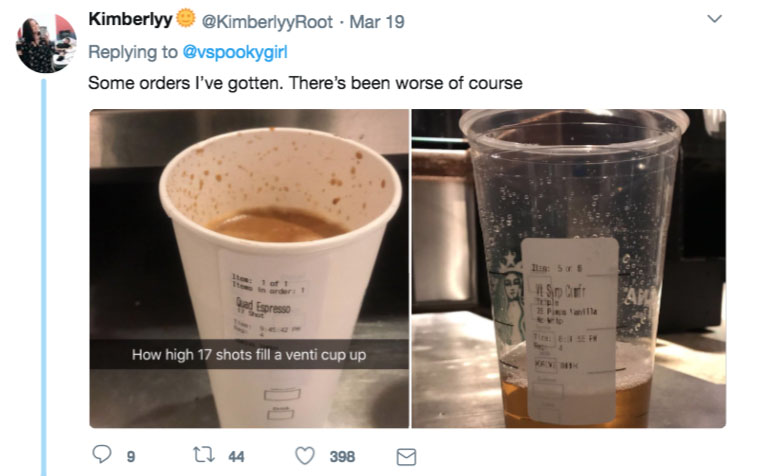Click the retweet count of 44

[236, 457]
